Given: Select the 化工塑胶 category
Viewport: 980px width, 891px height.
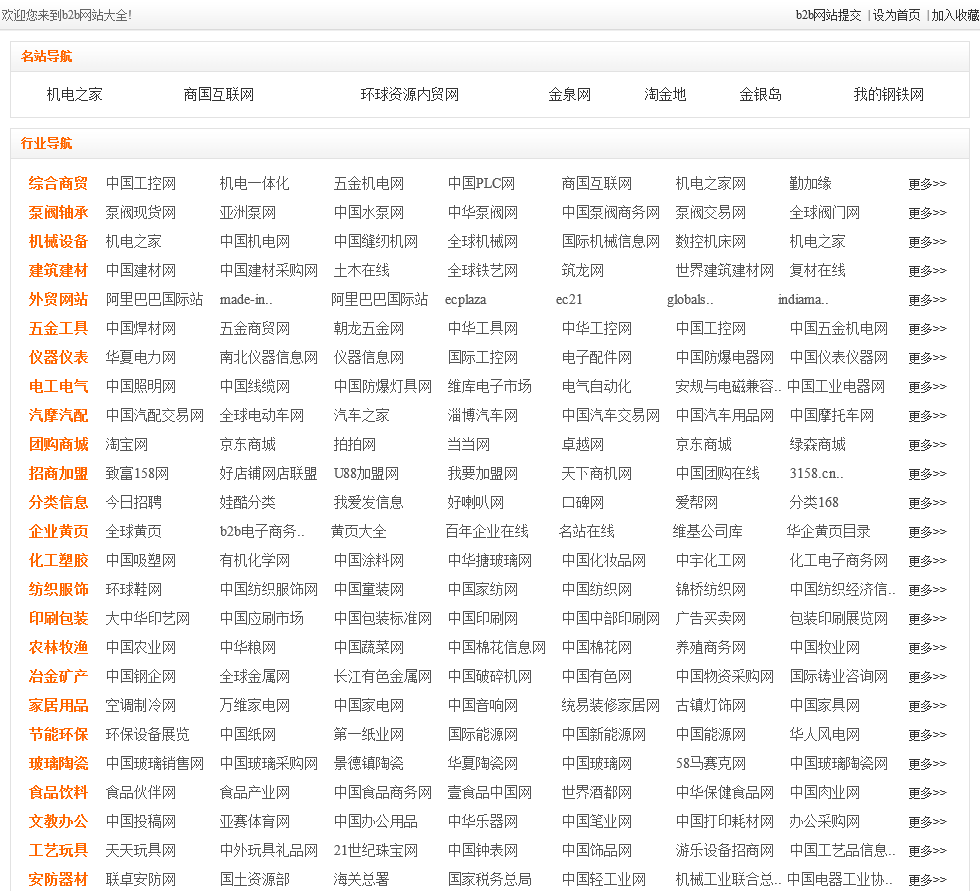Looking at the screenshot, I should click(x=58, y=560).
